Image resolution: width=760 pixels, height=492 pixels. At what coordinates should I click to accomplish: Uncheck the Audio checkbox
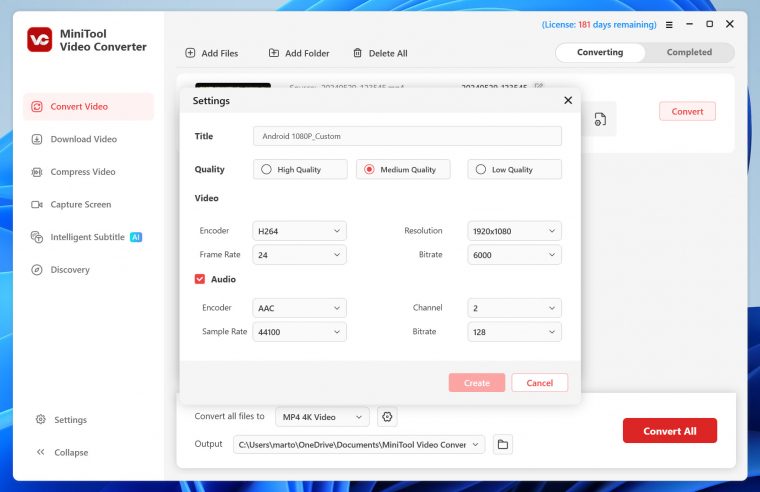tap(200, 279)
